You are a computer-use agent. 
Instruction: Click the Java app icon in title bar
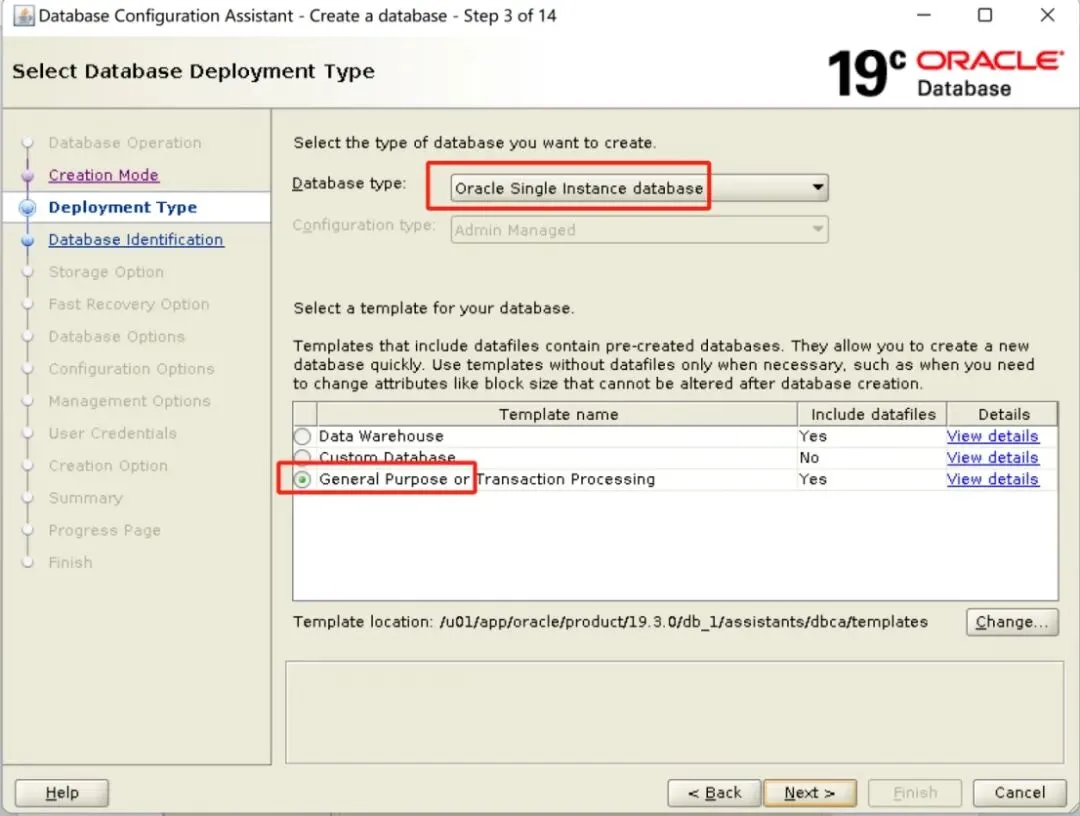(23, 16)
